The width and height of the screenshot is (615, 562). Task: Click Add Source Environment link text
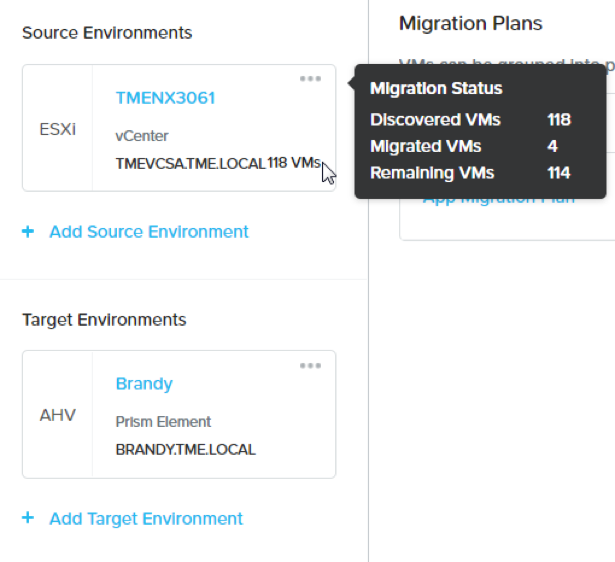[149, 232]
